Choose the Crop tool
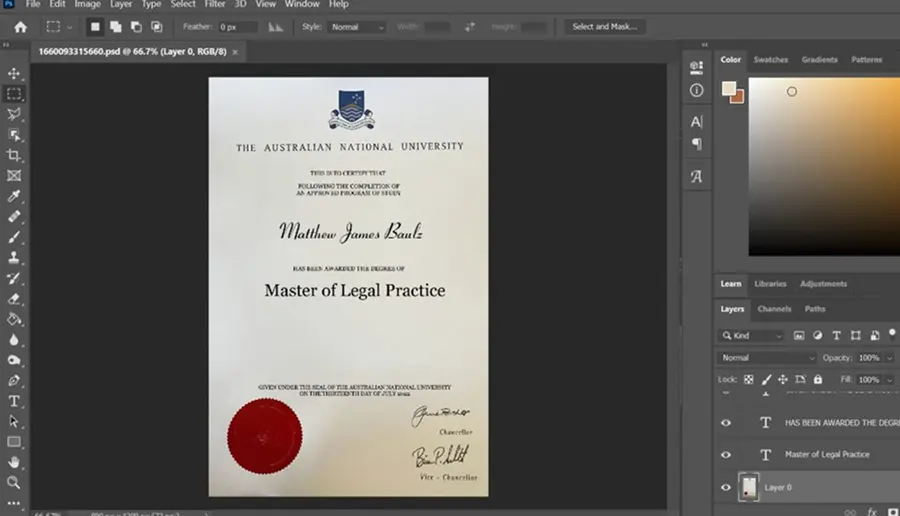 click(14, 155)
